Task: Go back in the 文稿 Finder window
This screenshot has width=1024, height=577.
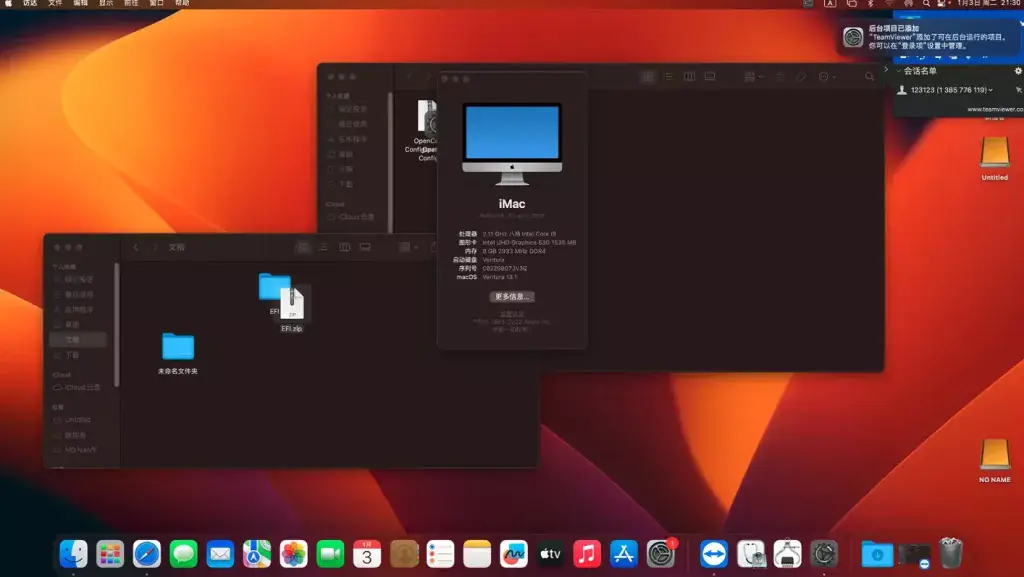Action: (x=136, y=247)
